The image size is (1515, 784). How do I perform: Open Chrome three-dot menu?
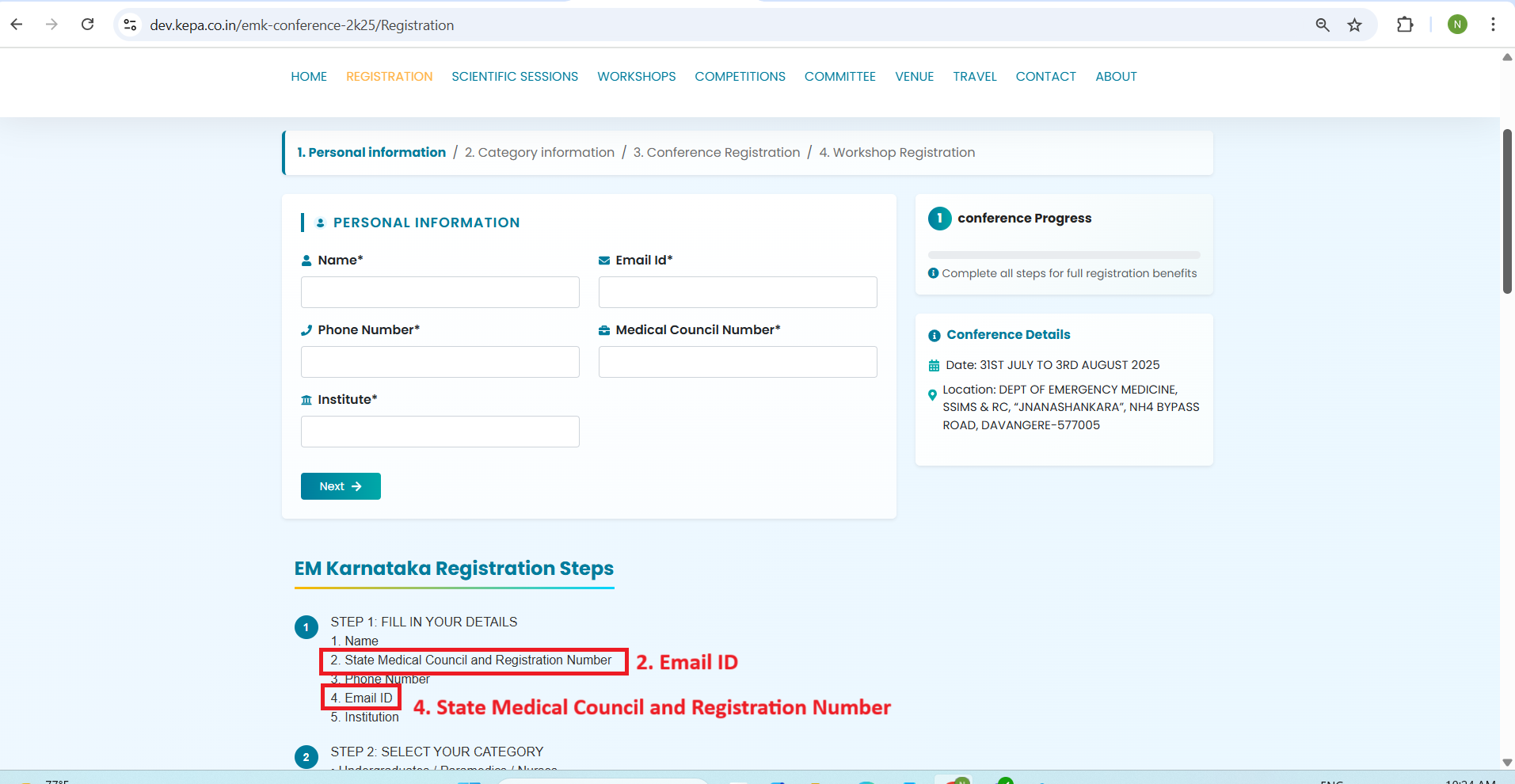coord(1492,25)
